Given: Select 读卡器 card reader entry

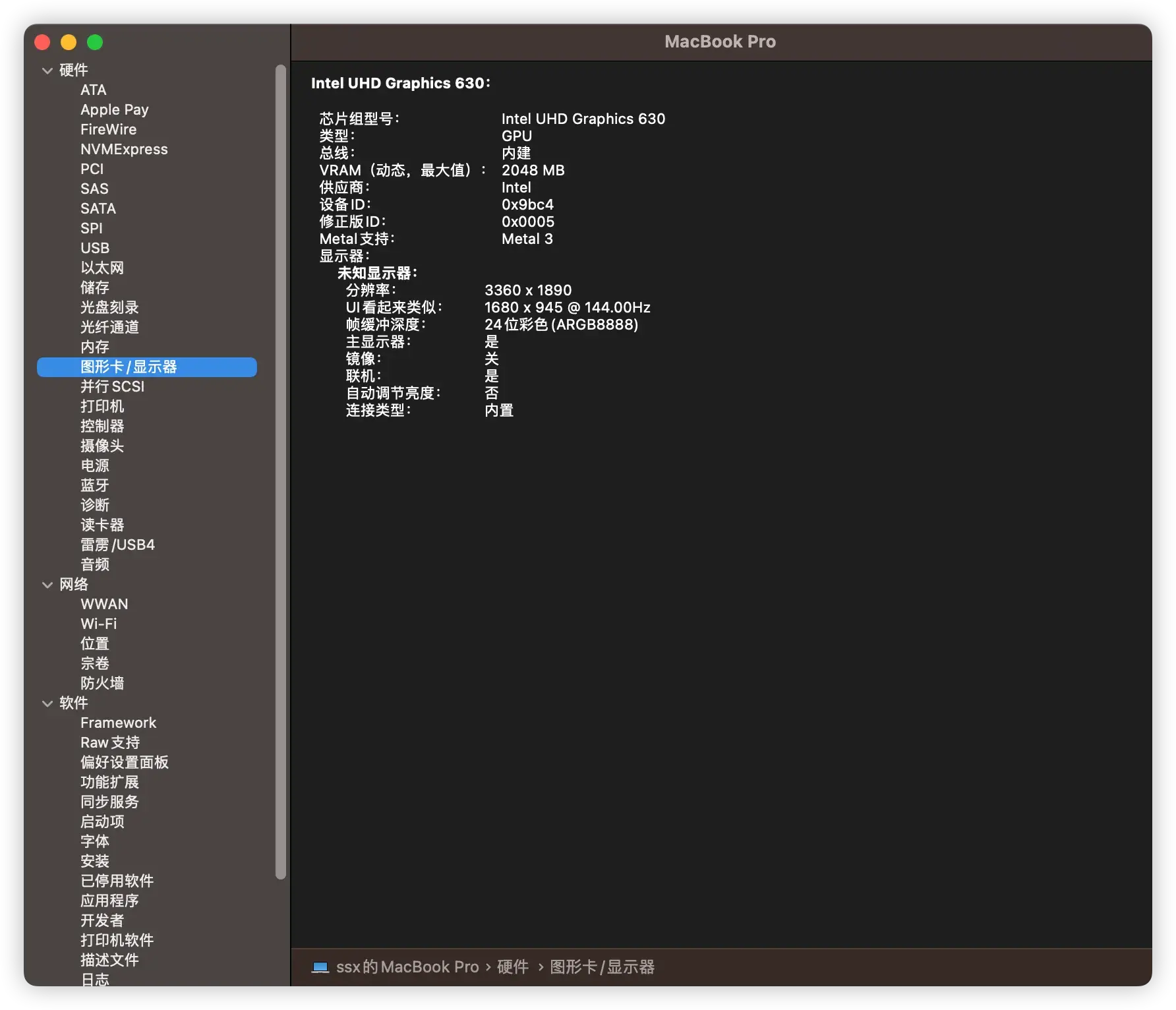Looking at the screenshot, I should coord(102,525).
